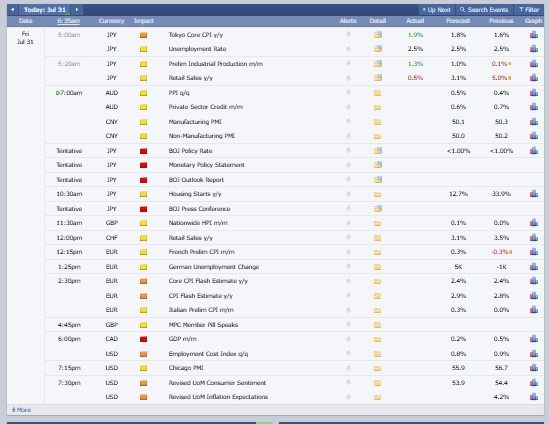Viewport: 549px width, 424px height.
Task: Set alert bell for Unemployment Rate
Action: pos(348,49)
